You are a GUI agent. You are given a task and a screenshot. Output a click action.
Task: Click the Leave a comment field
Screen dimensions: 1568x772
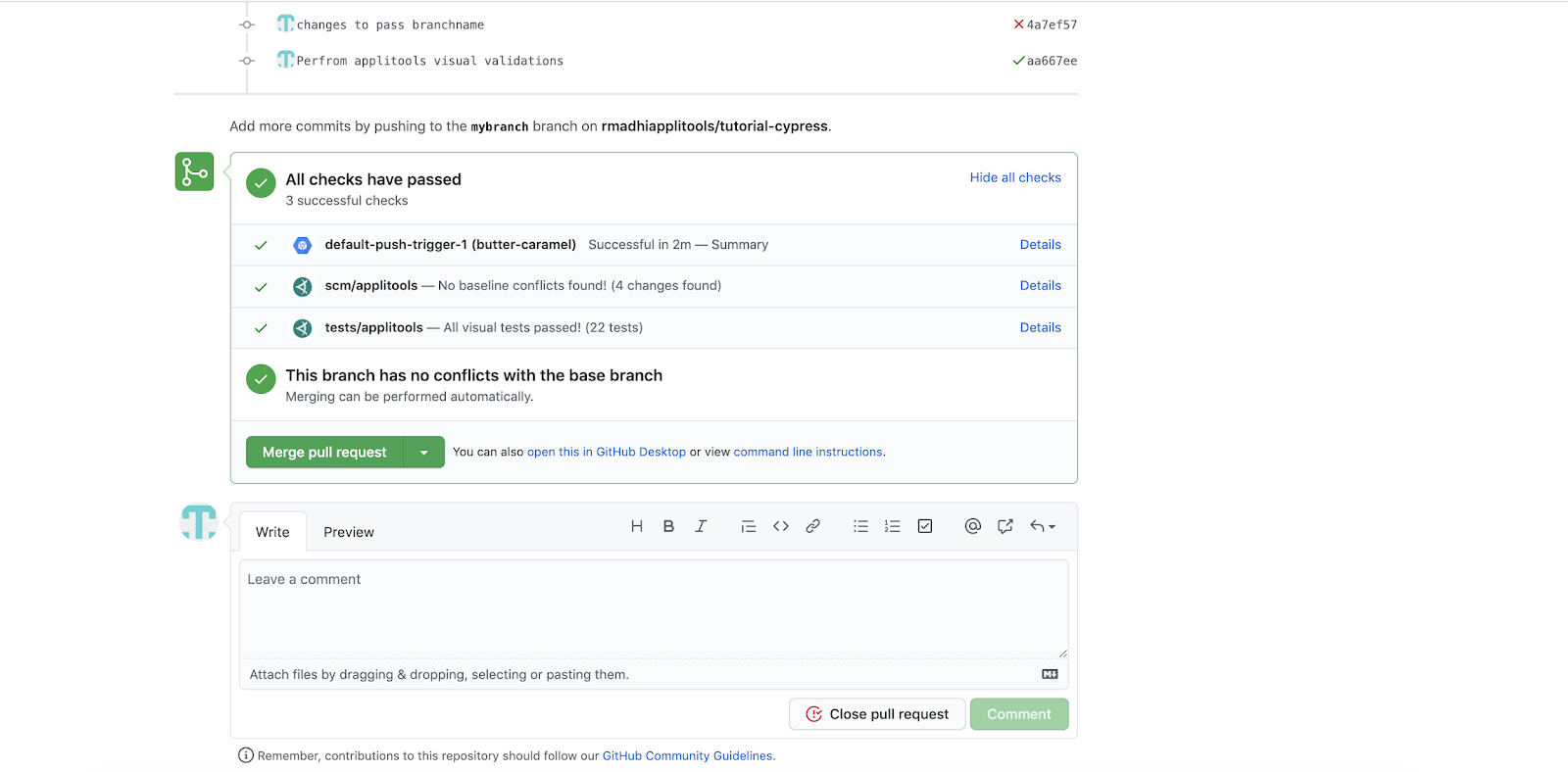click(654, 607)
